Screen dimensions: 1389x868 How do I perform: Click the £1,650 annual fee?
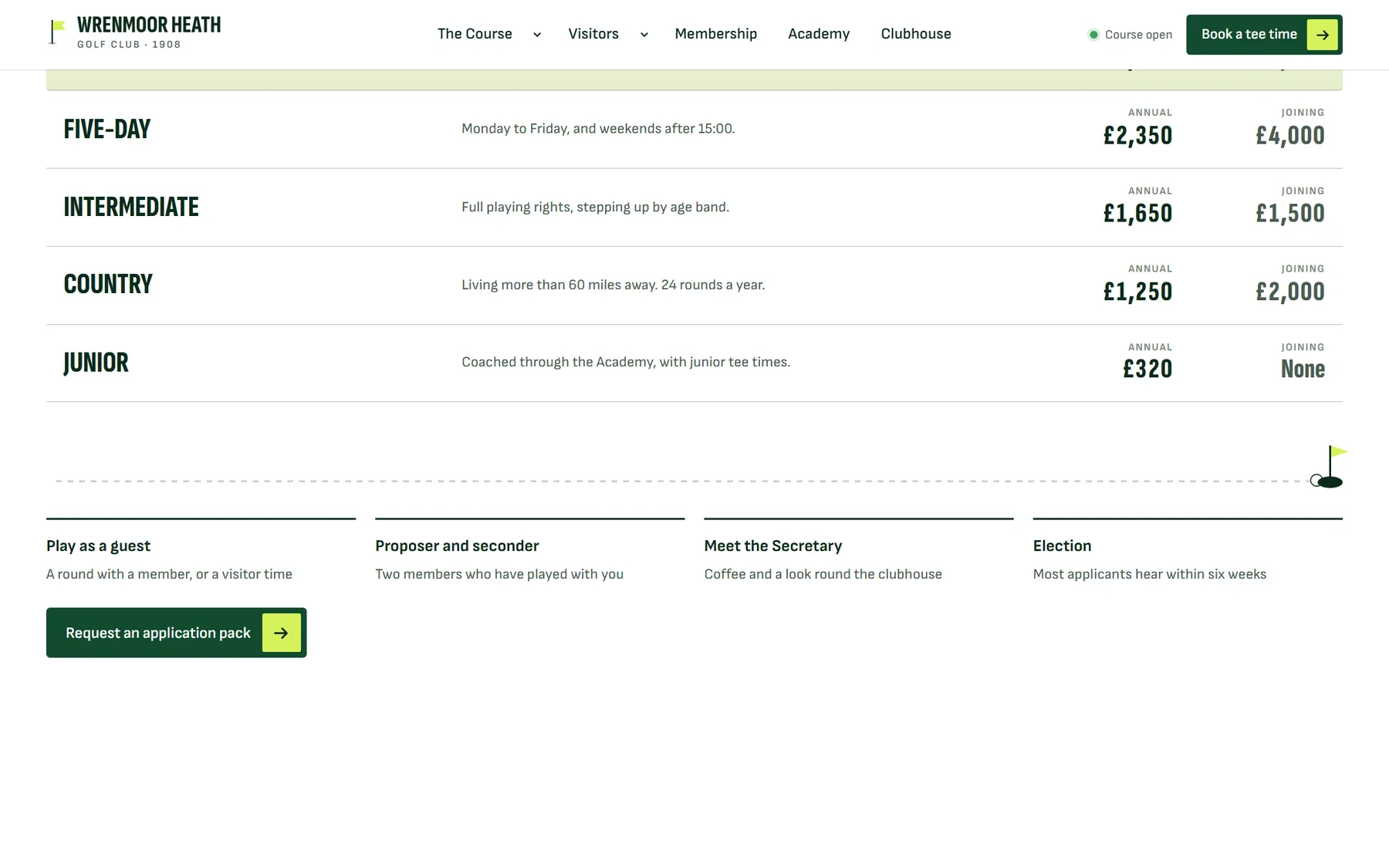coord(1137,214)
